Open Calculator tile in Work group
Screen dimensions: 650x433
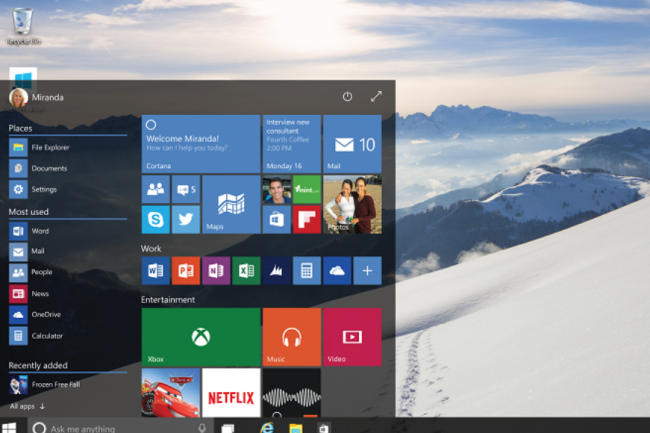coord(307,271)
